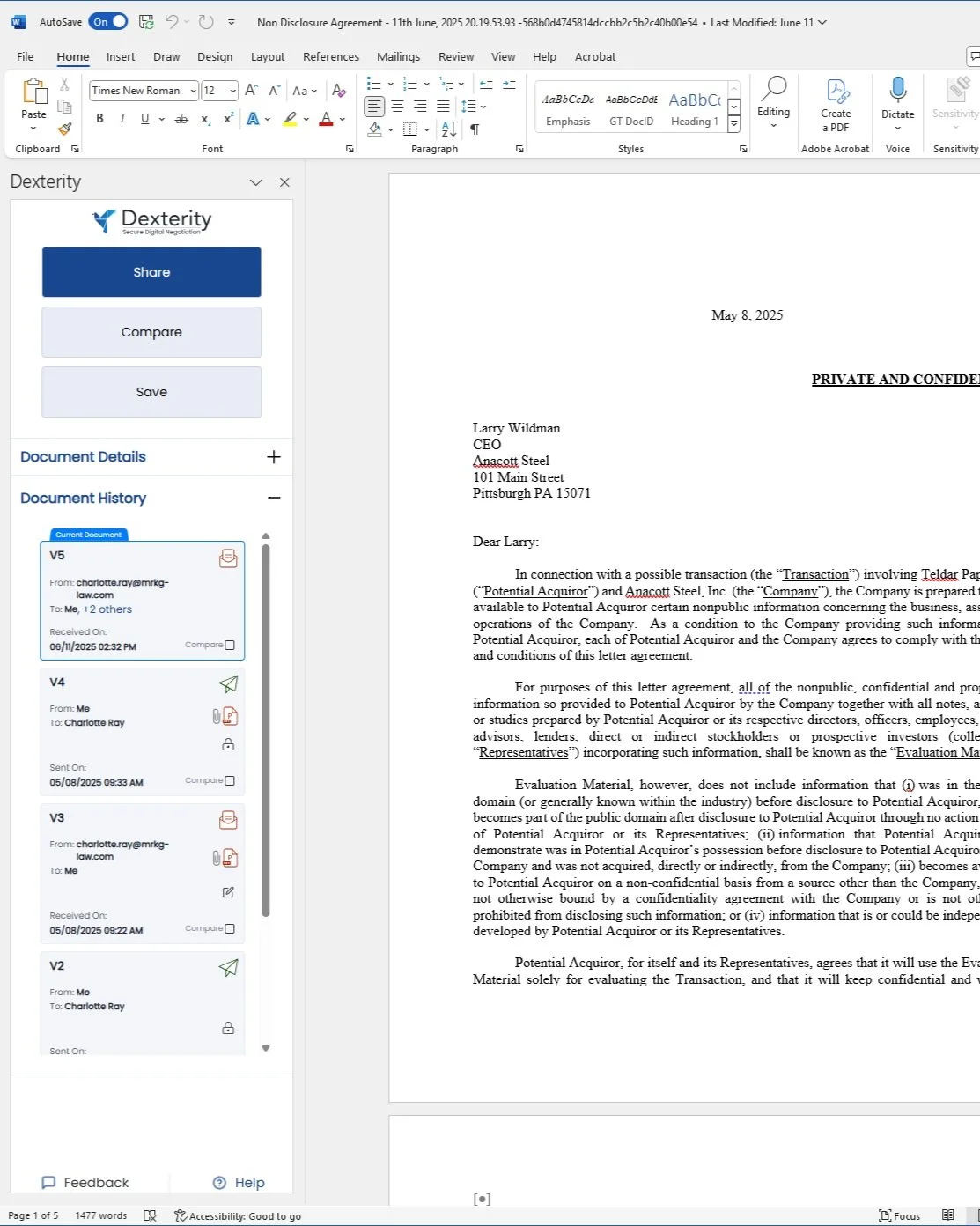Image resolution: width=980 pixels, height=1226 pixels.
Task: Click the text highlight color button
Action: click(290, 119)
